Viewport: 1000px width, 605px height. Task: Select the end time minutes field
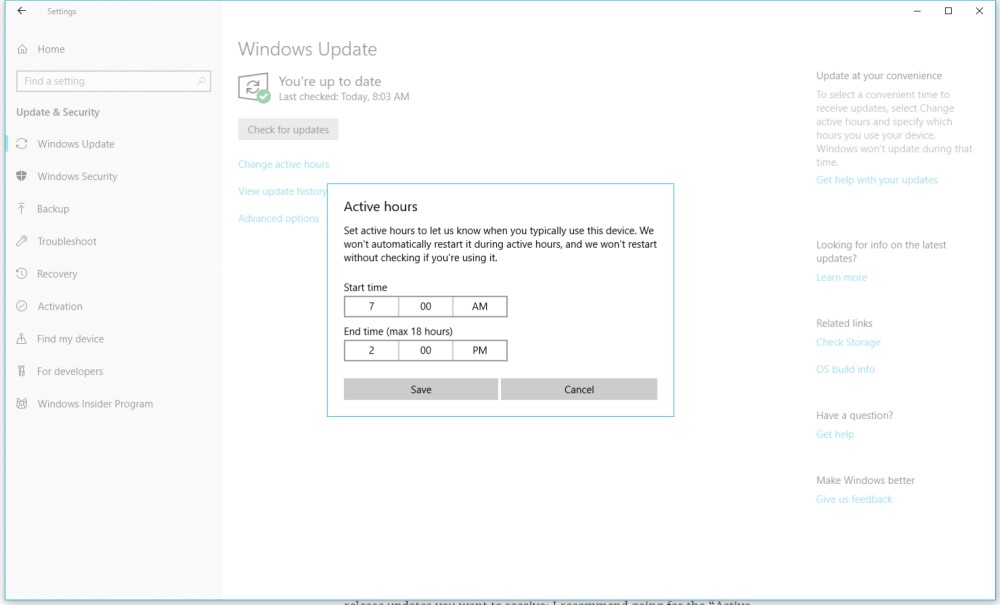pos(425,351)
